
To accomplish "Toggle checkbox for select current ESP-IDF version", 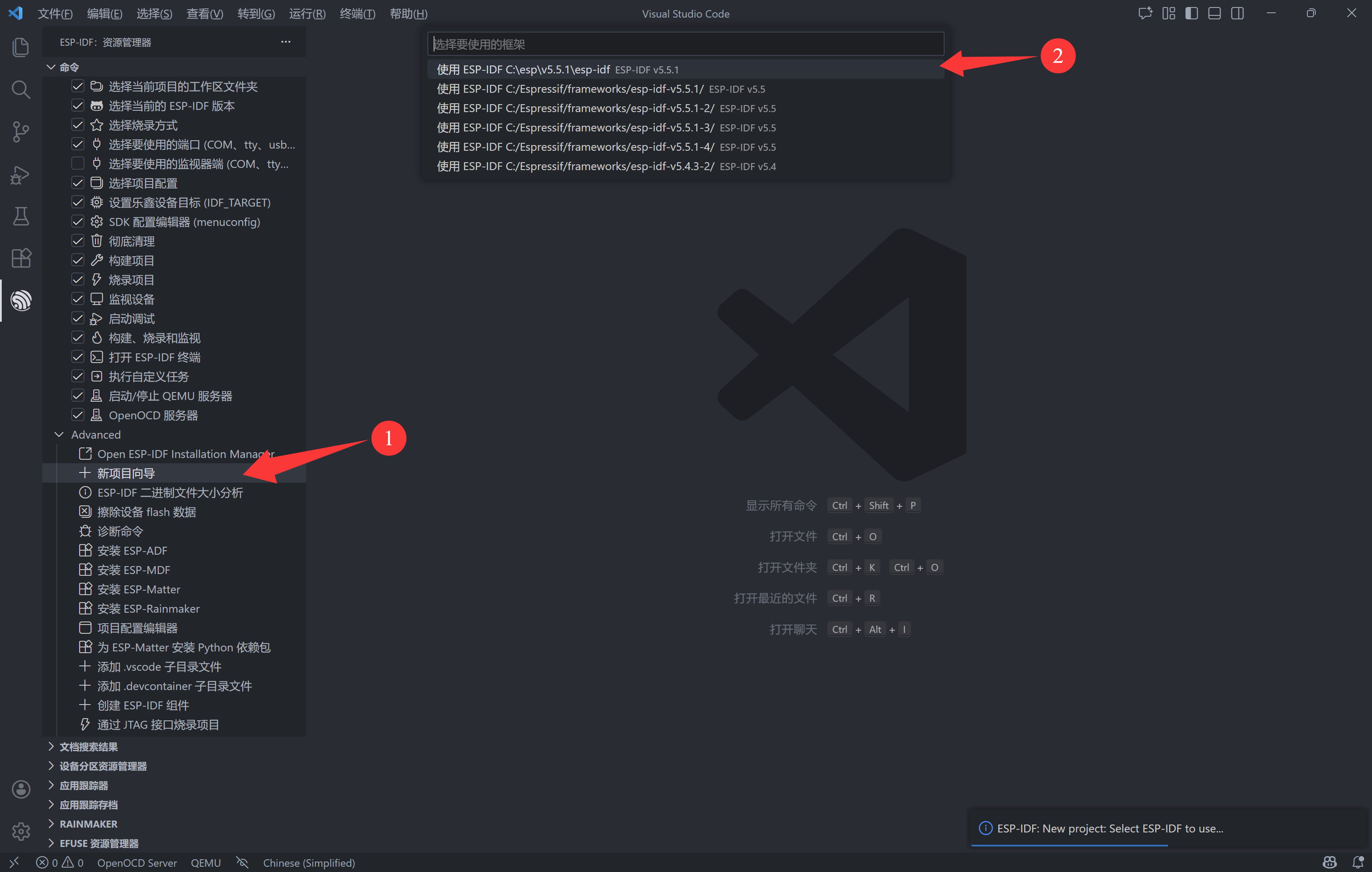I will (77, 105).
